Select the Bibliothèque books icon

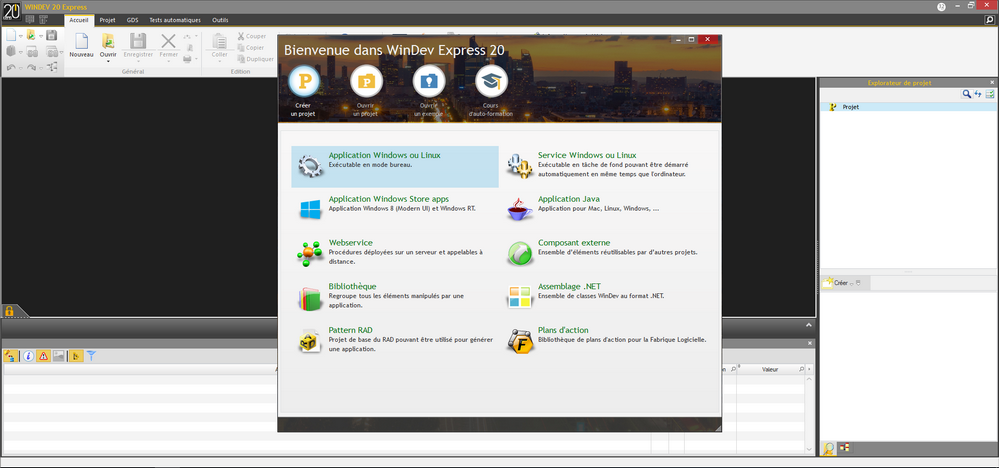point(310,297)
